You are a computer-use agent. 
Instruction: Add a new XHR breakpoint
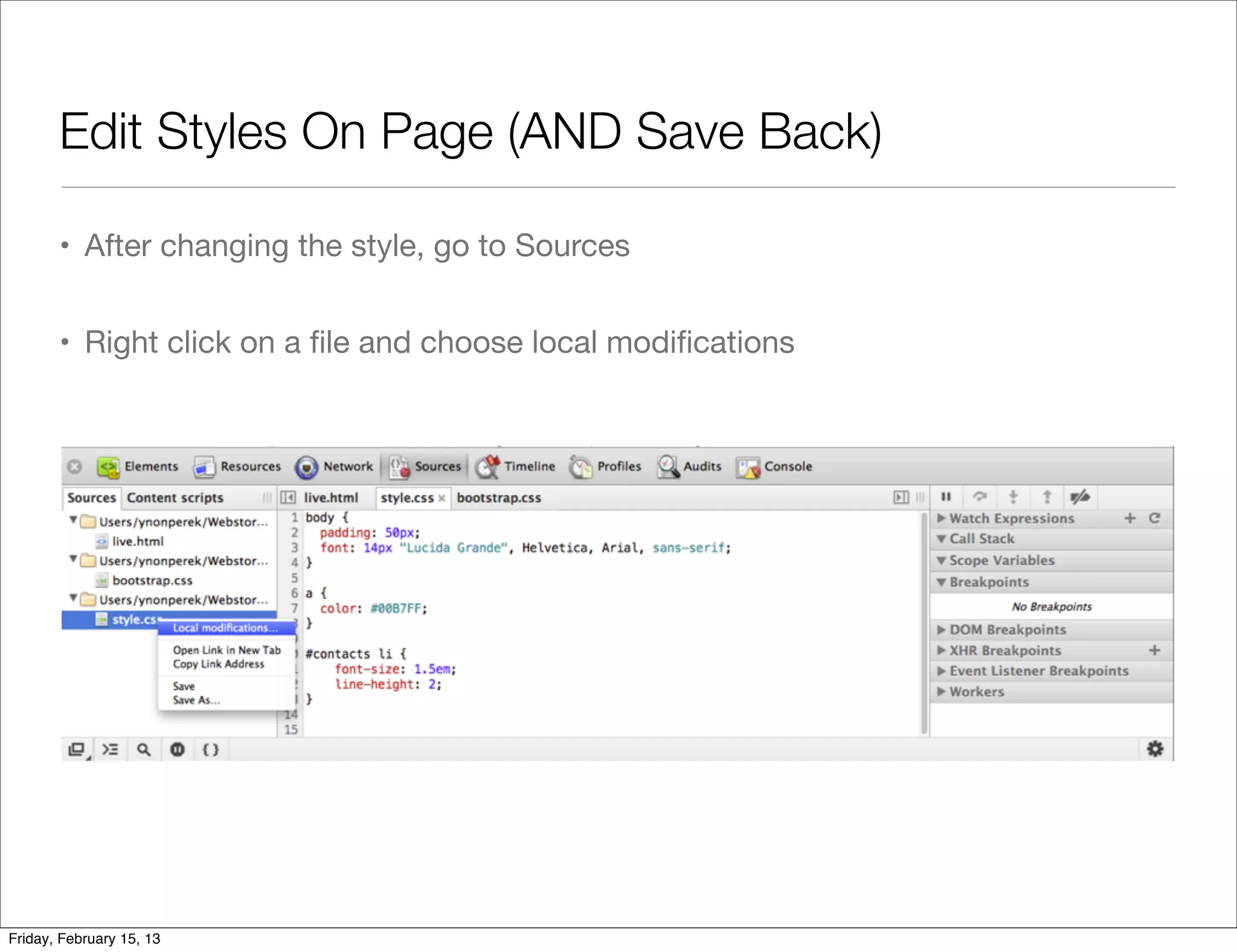(x=1155, y=651)
